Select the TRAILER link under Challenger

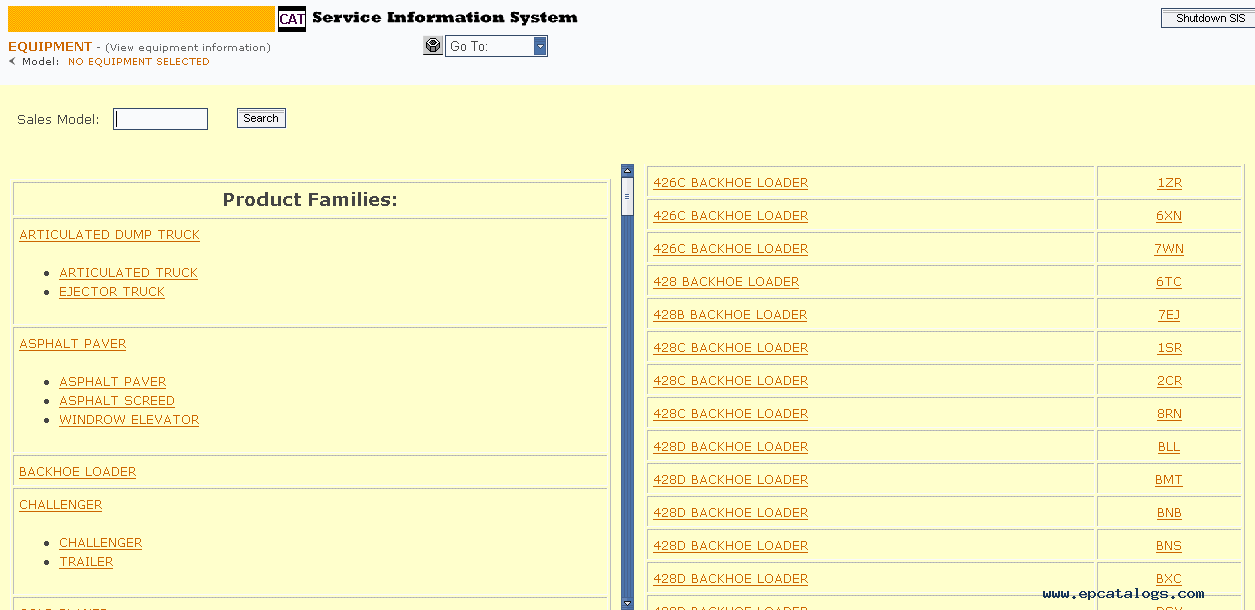[85, 562]
